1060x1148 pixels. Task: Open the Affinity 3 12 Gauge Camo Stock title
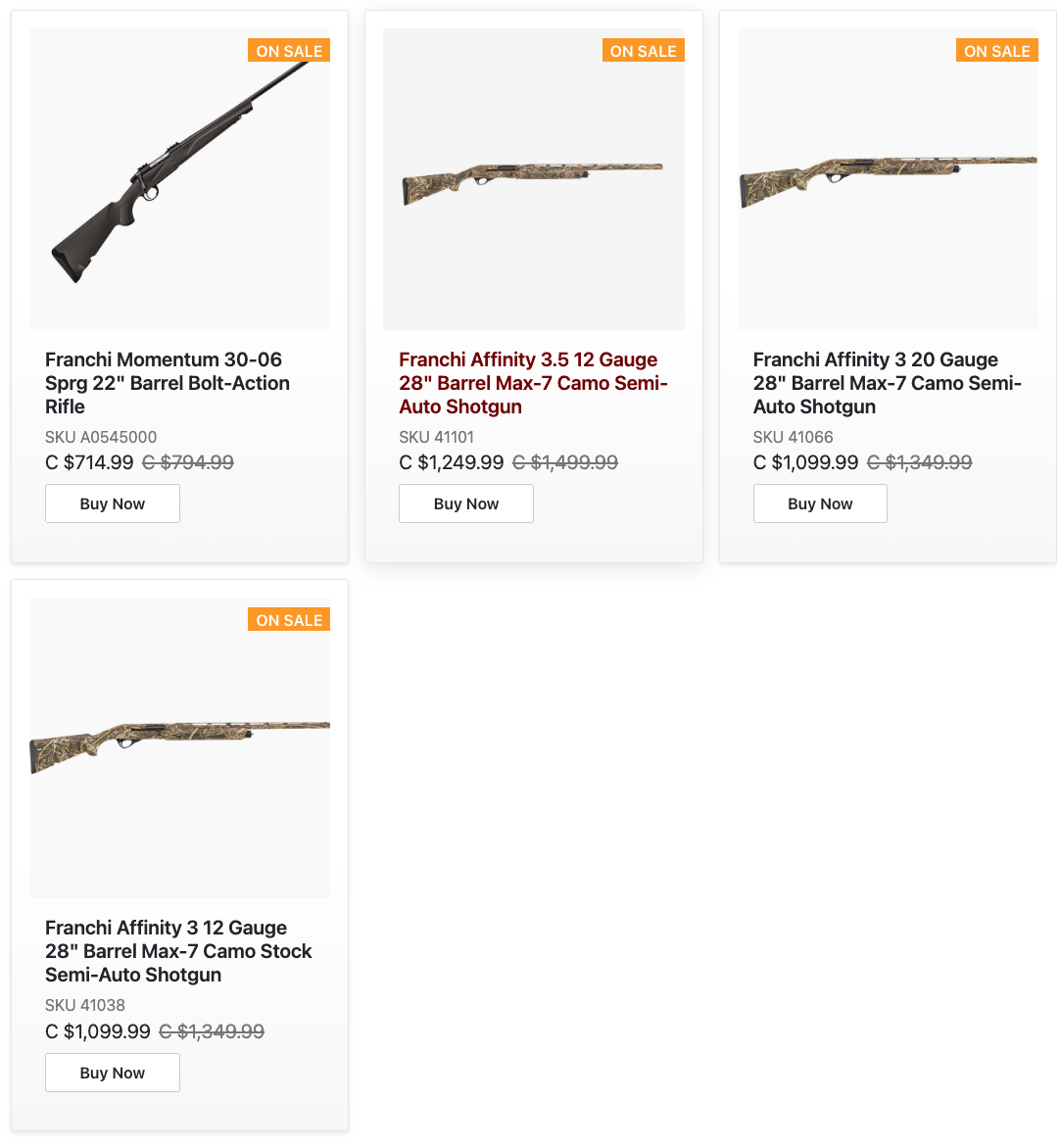[x=178, y=951]
